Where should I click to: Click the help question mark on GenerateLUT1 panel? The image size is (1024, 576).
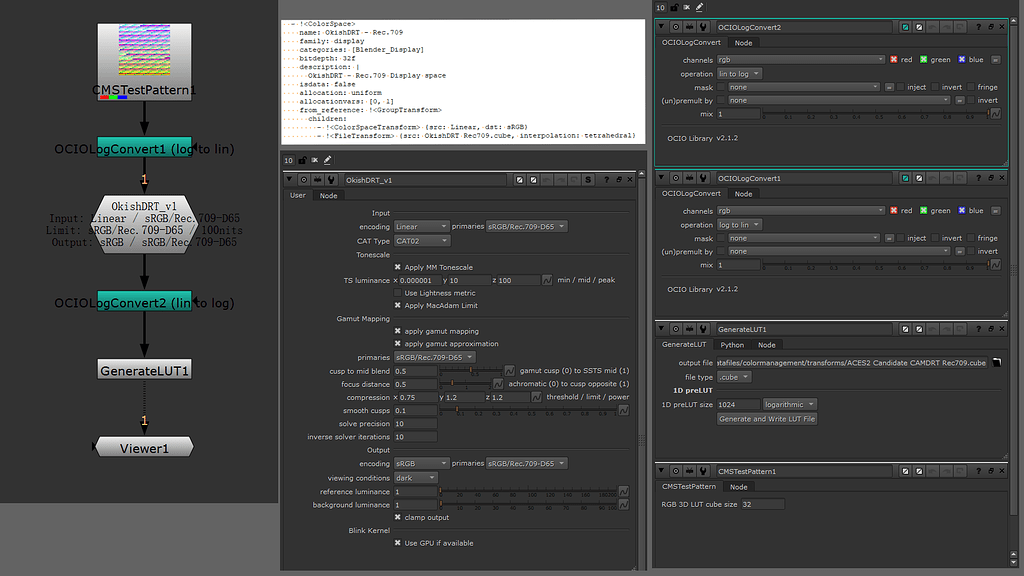[x=978, y=328]
